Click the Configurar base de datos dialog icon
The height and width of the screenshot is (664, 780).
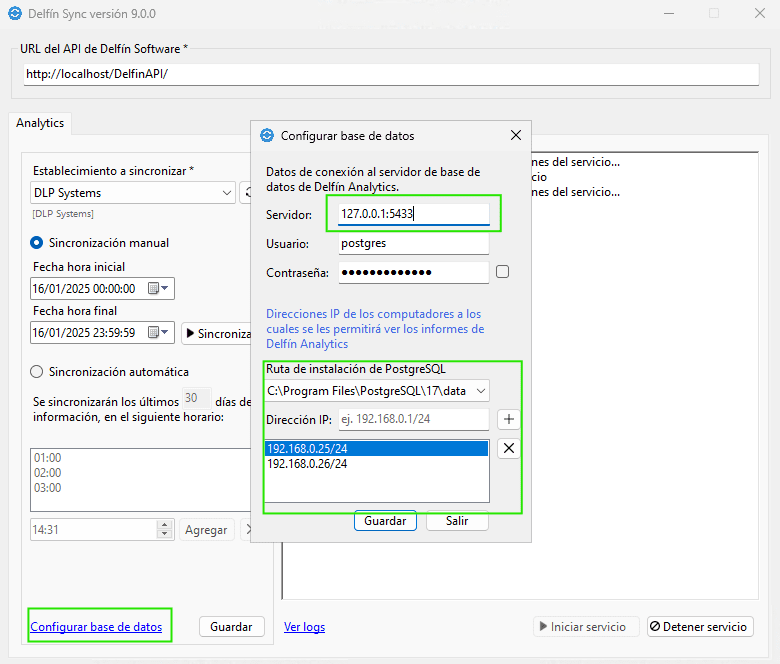click(x=267, y=135)
